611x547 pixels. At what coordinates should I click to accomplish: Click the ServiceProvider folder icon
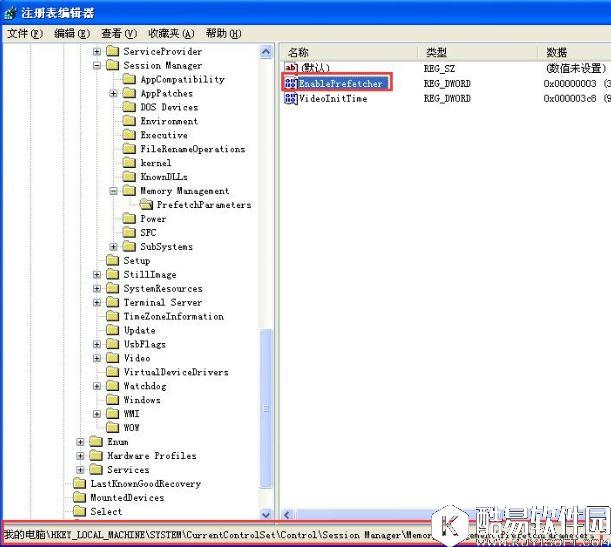pyautogui.click(x=113, y=51)
